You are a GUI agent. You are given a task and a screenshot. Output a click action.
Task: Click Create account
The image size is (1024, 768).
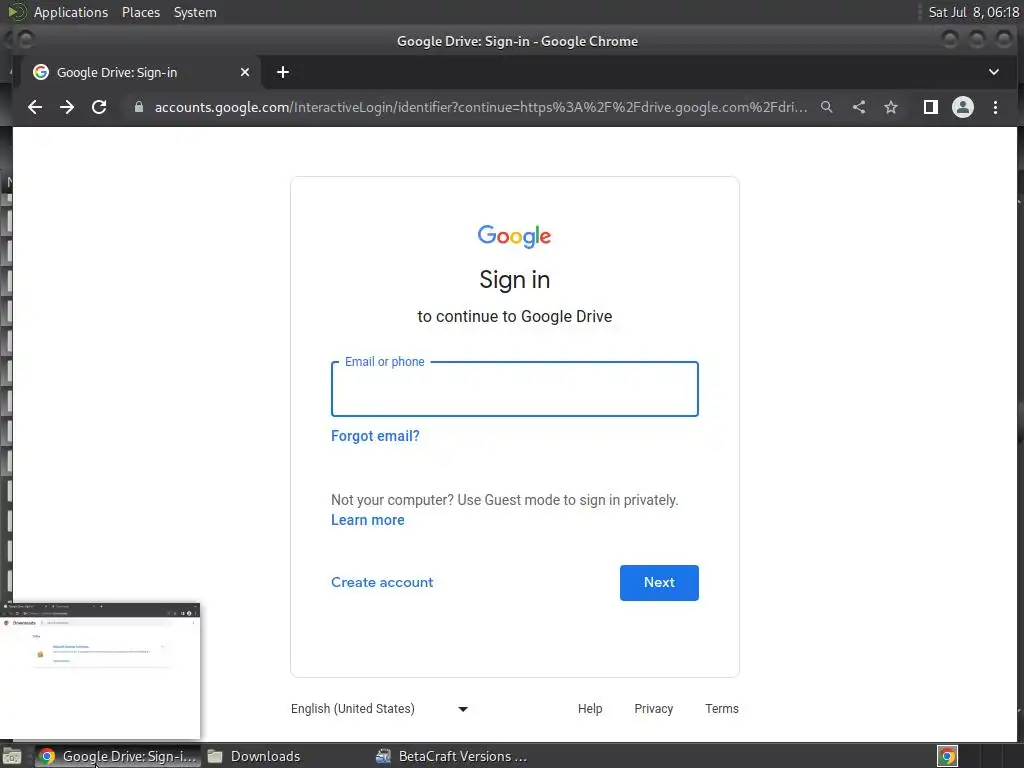tap(382, 583)
